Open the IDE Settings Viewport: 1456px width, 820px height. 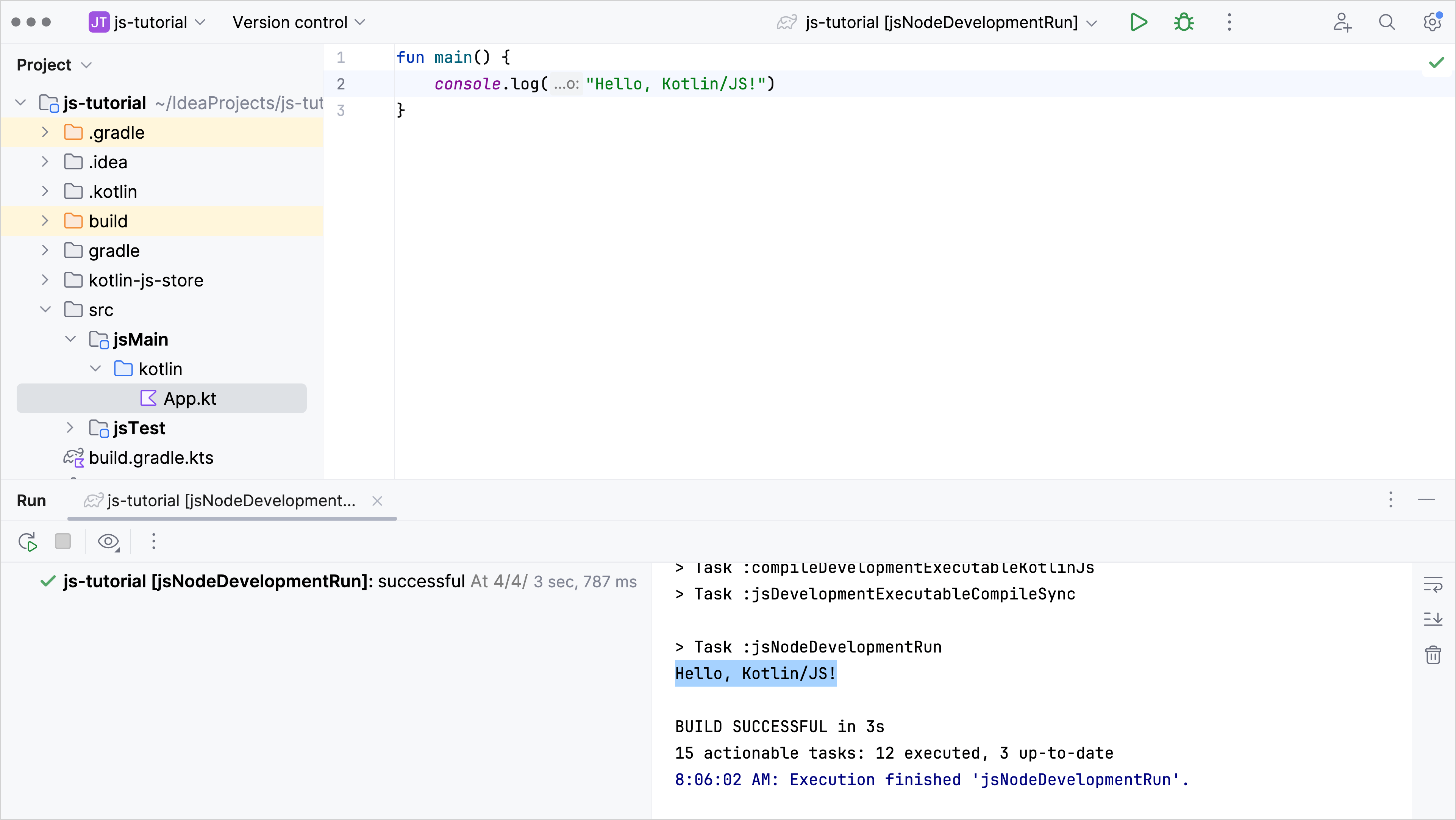[1432, 22]
